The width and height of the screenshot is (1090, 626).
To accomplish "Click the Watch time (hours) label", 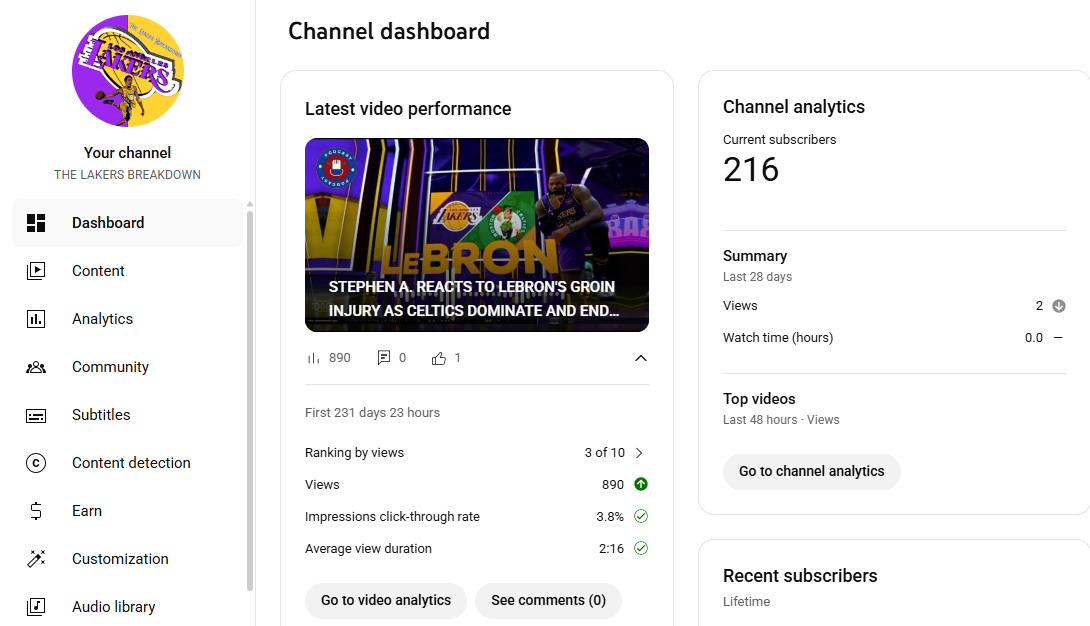I will 778,338.
